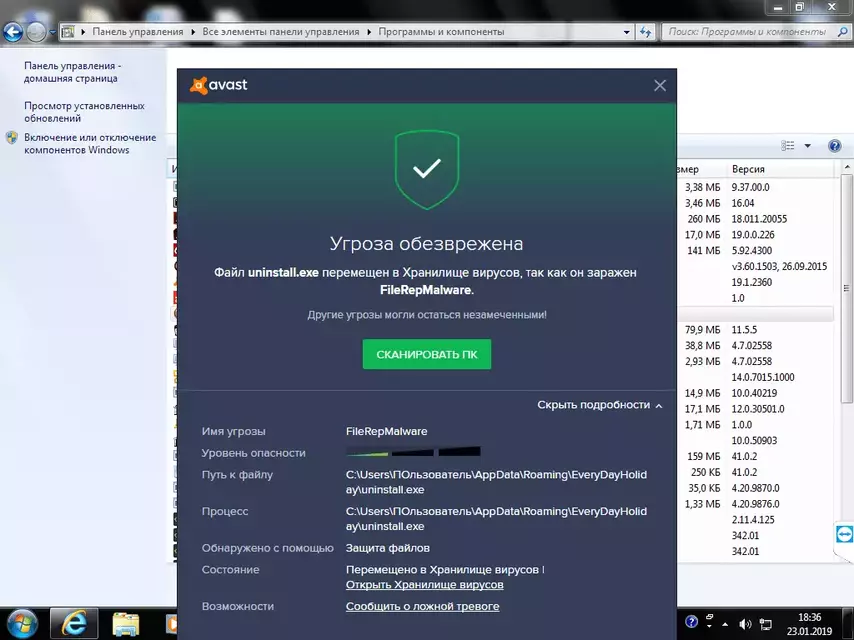Click the threat danger level indicator bar

(413, 452)
